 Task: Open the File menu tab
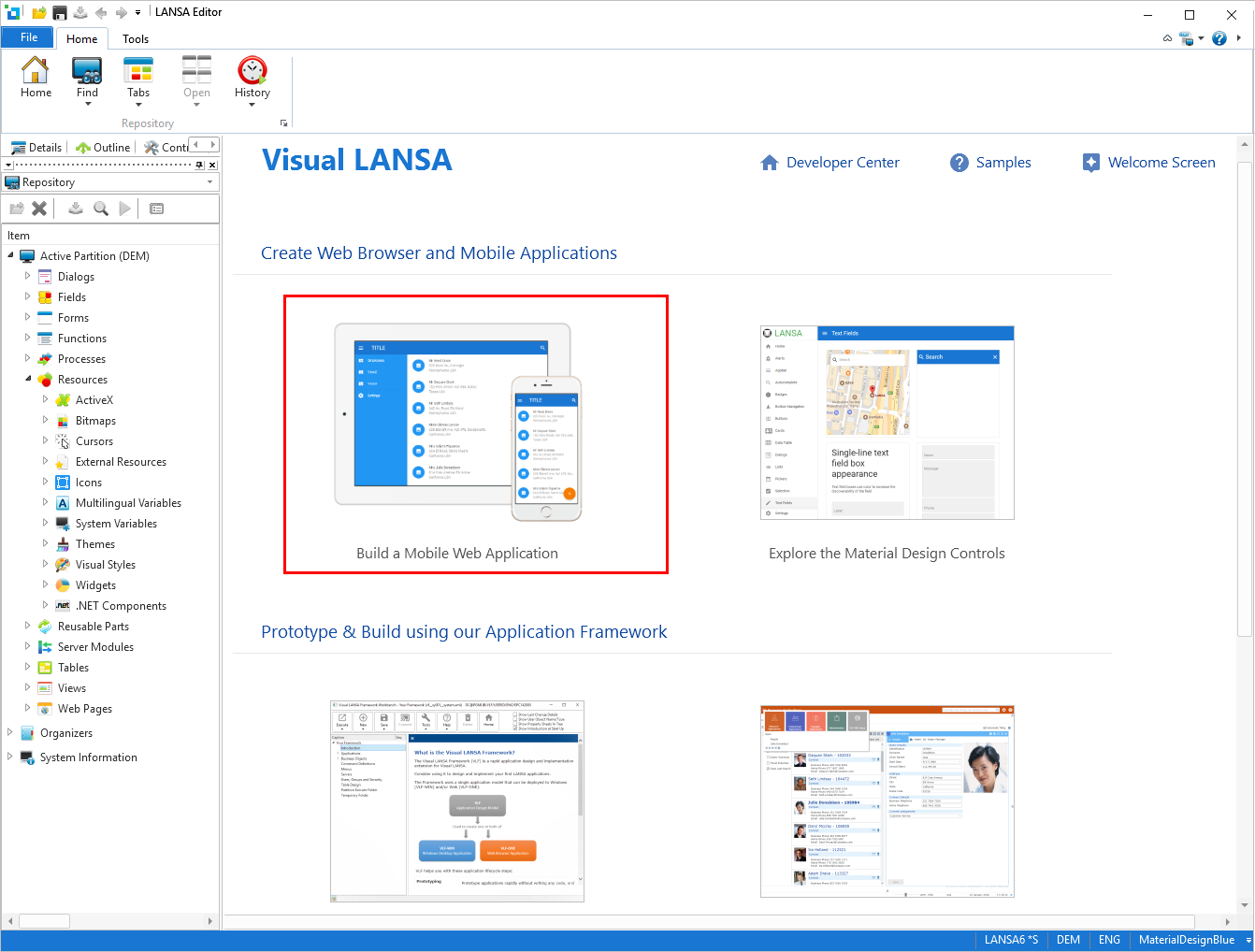29,37
